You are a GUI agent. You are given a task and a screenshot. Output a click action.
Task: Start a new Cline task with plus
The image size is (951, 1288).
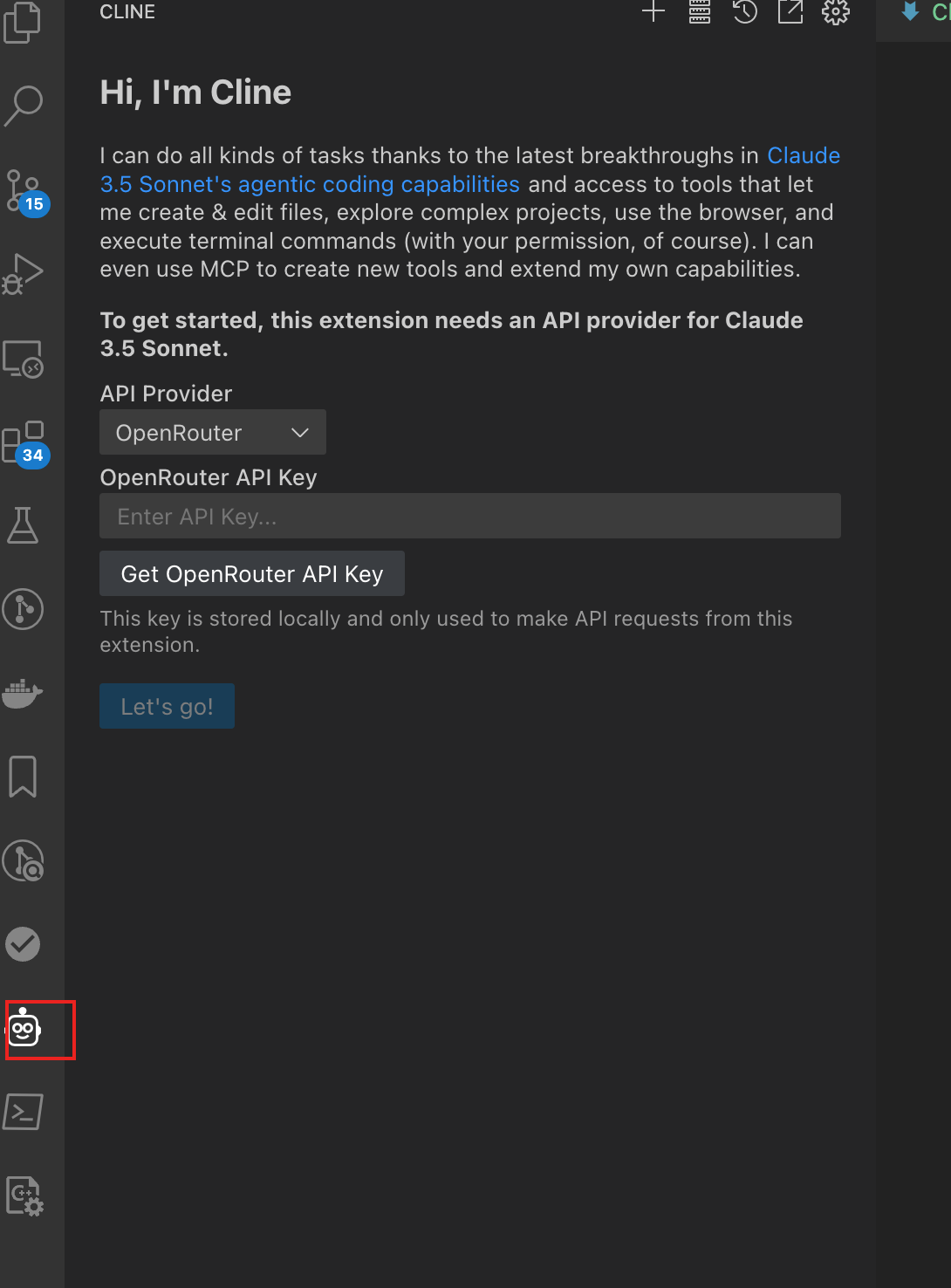click(x=653, y=11)
